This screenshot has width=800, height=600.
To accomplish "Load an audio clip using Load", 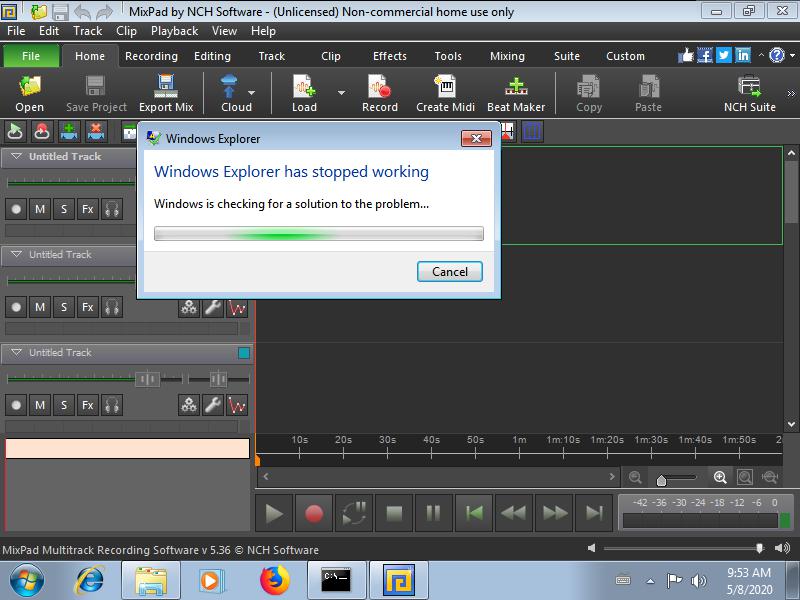I will (x=304, y=93).
